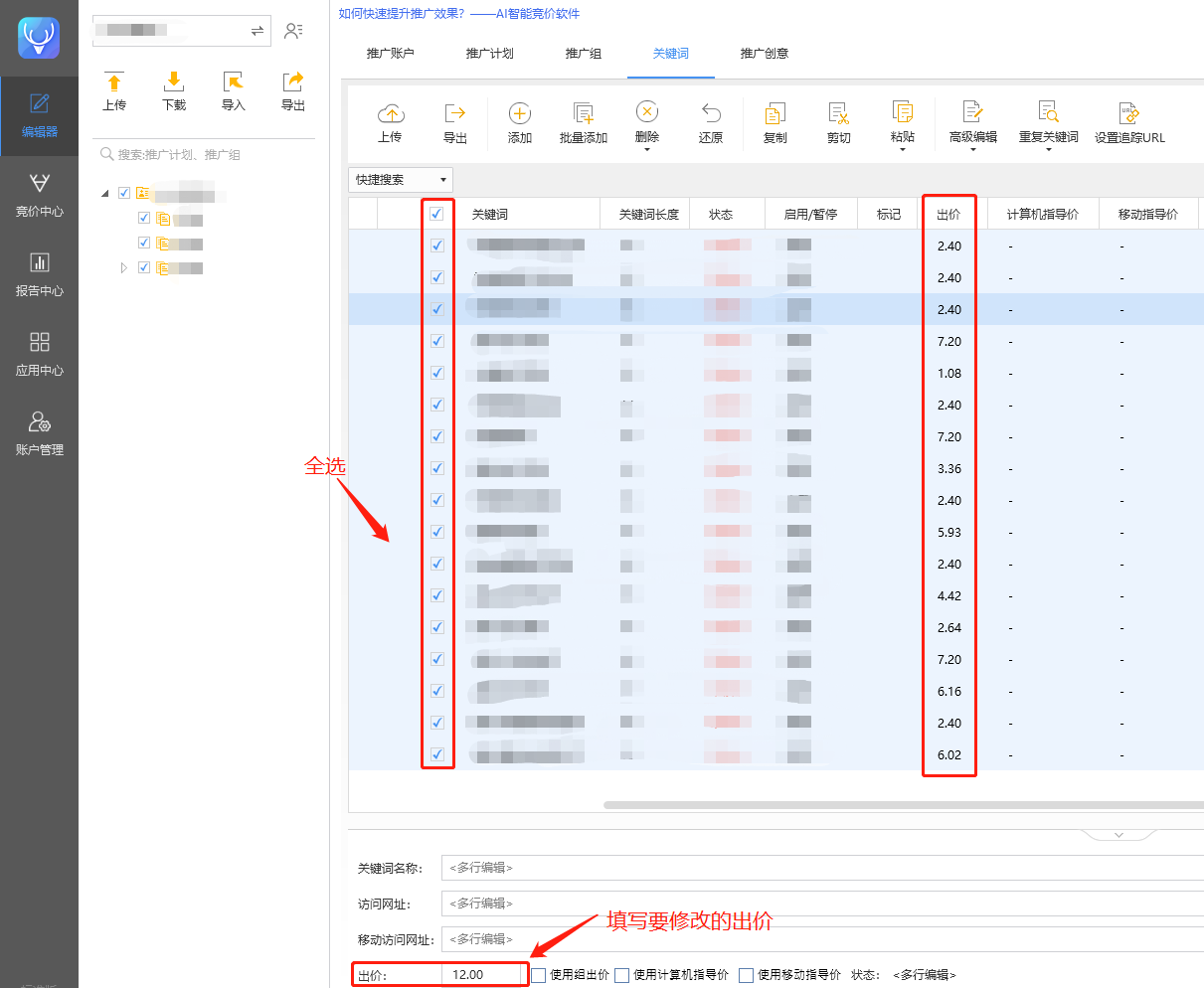Open the 重复关键词 dropdown arrow
This screenshot has width=1204, height=988.
[1049, 150]
